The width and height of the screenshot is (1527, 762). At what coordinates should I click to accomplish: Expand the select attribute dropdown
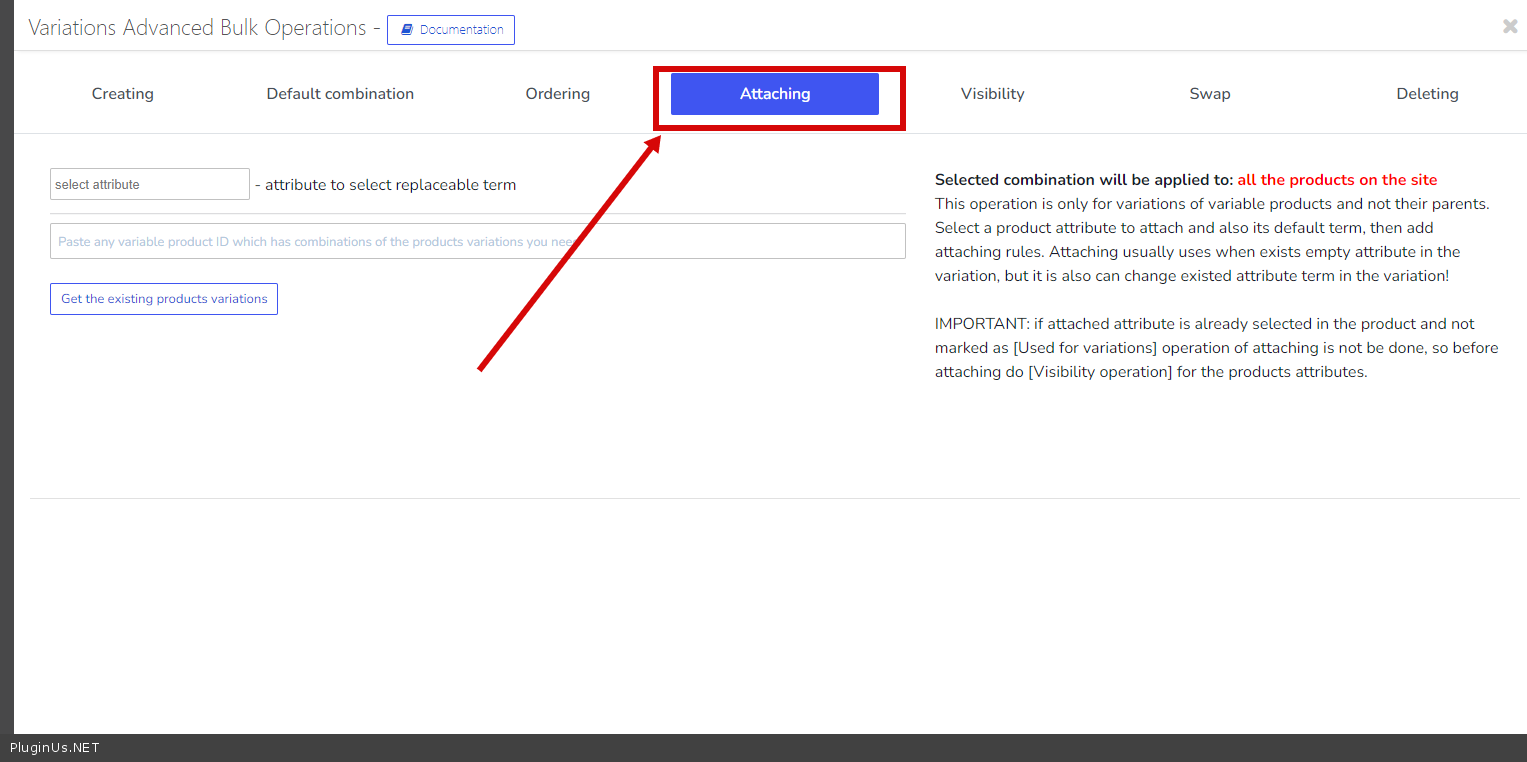point(149,184)
